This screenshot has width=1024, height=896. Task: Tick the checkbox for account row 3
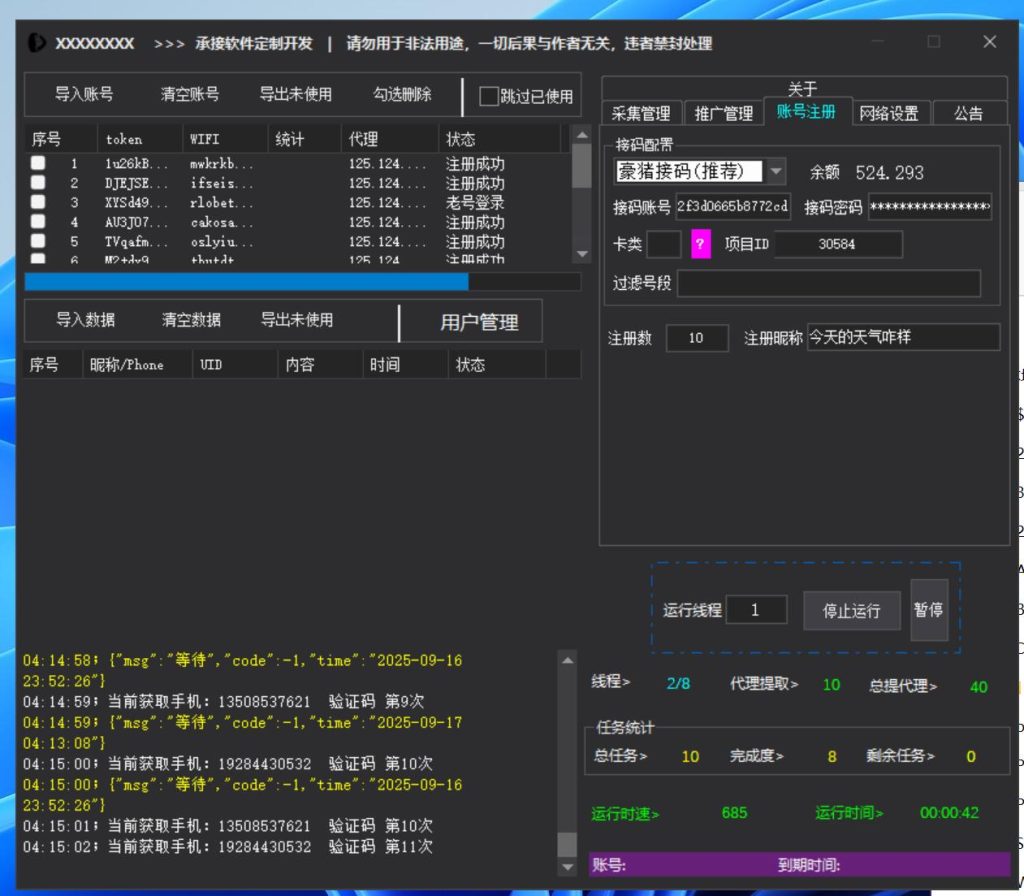click(x=38, y=202)
